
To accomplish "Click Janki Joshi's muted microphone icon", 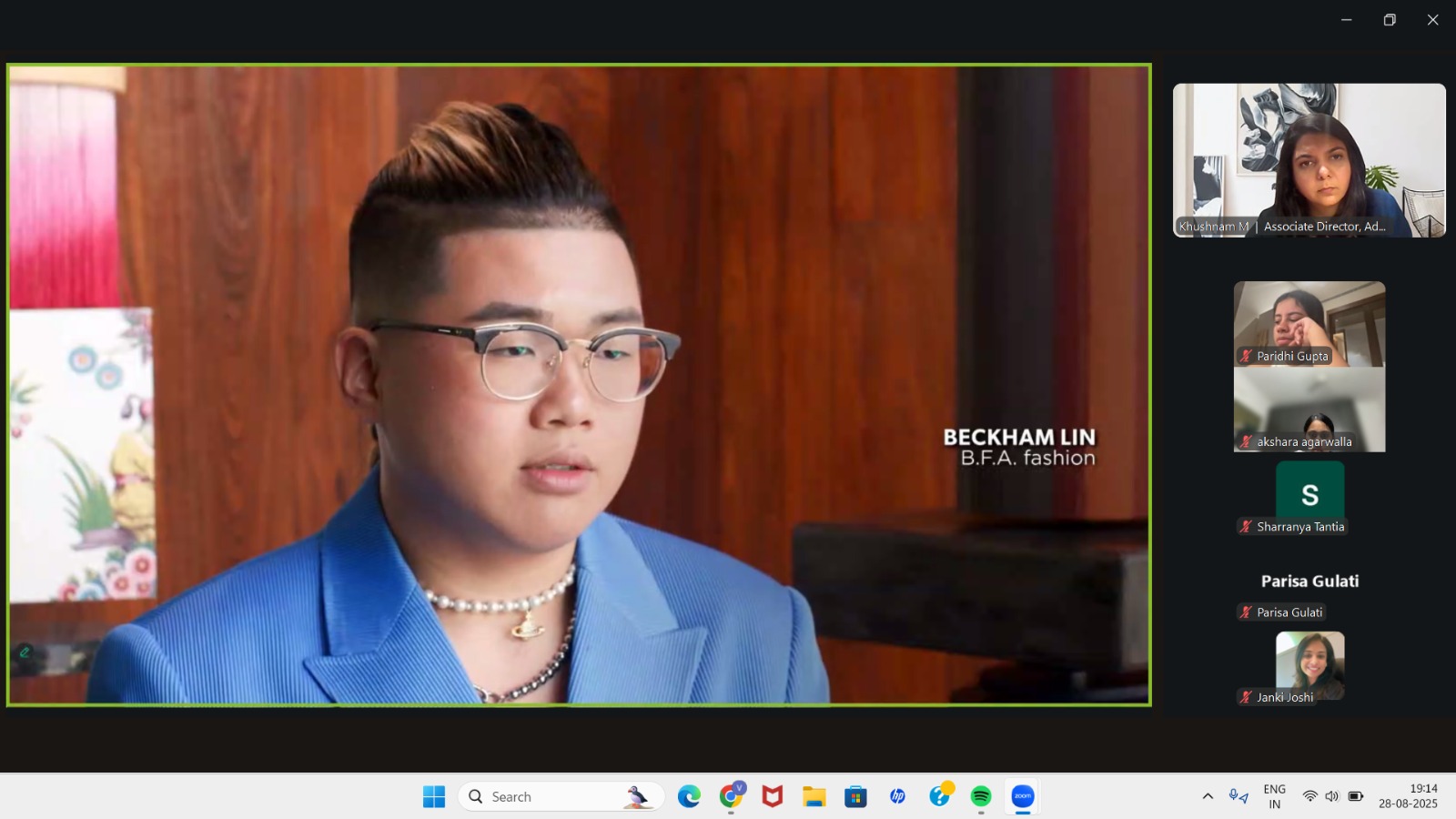I will click(1246, 697).
